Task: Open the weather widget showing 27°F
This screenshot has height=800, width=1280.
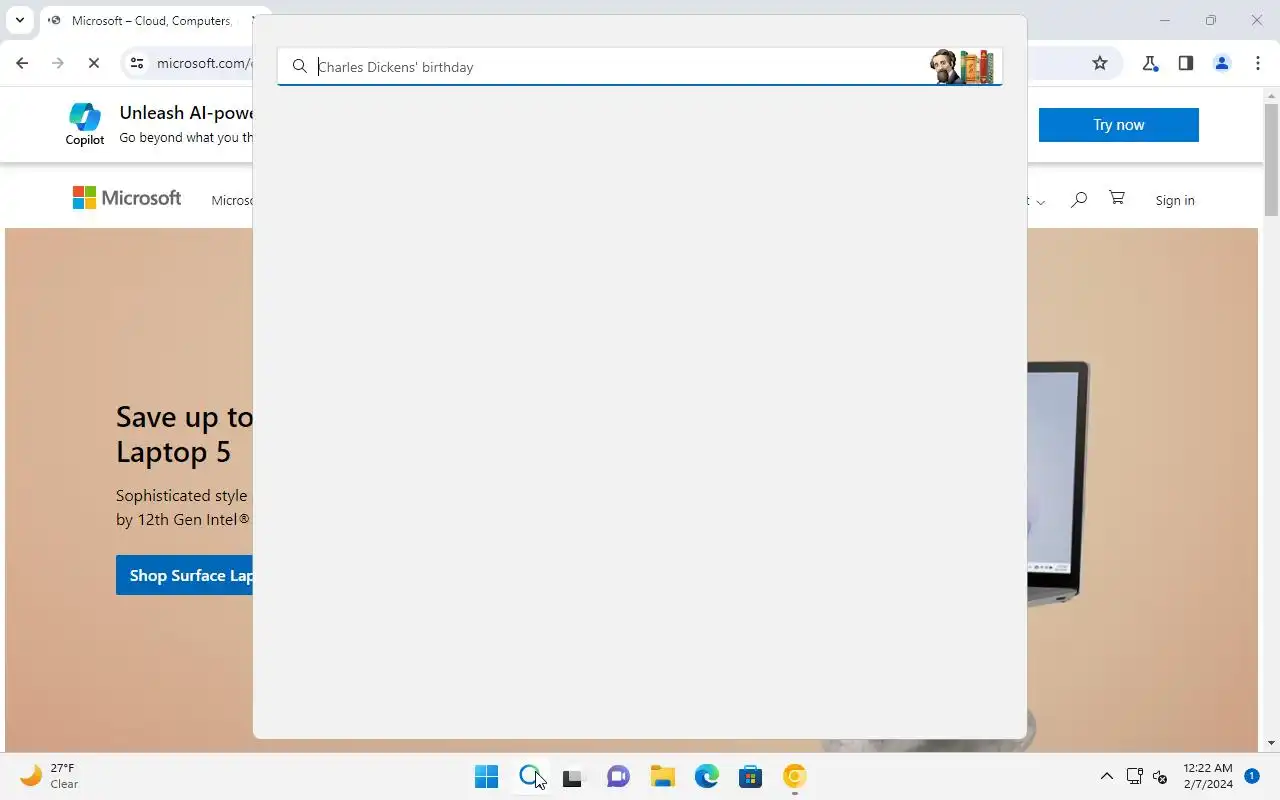Action: point(50,776)
